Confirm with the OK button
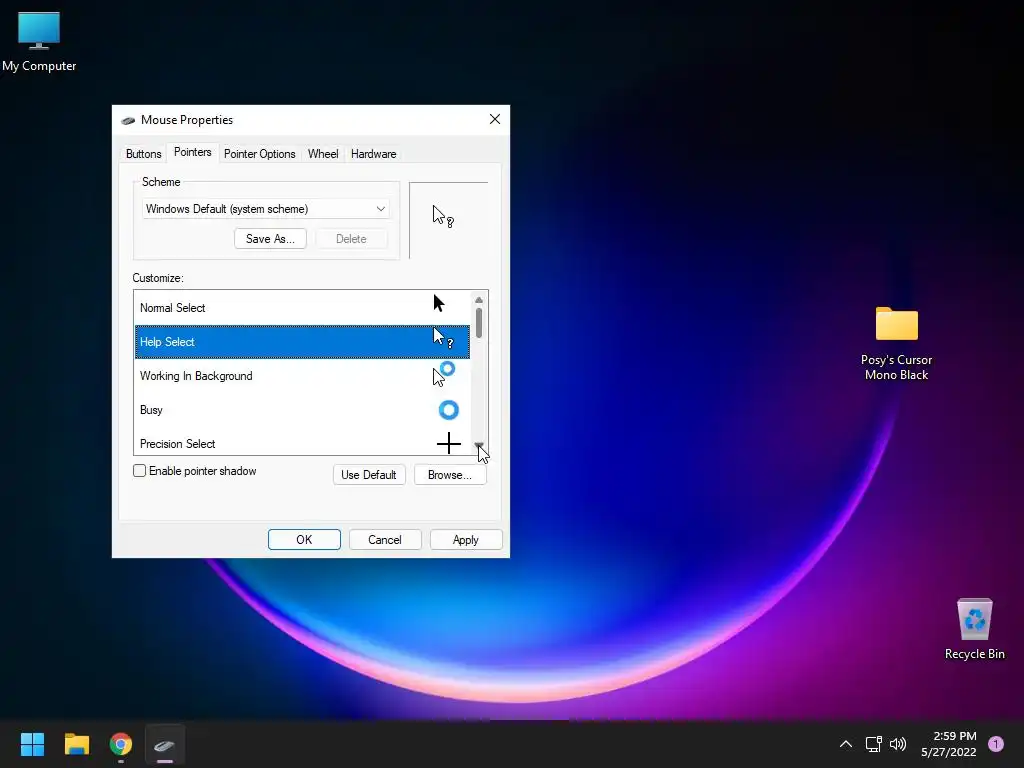 click(x=304, y=539)
